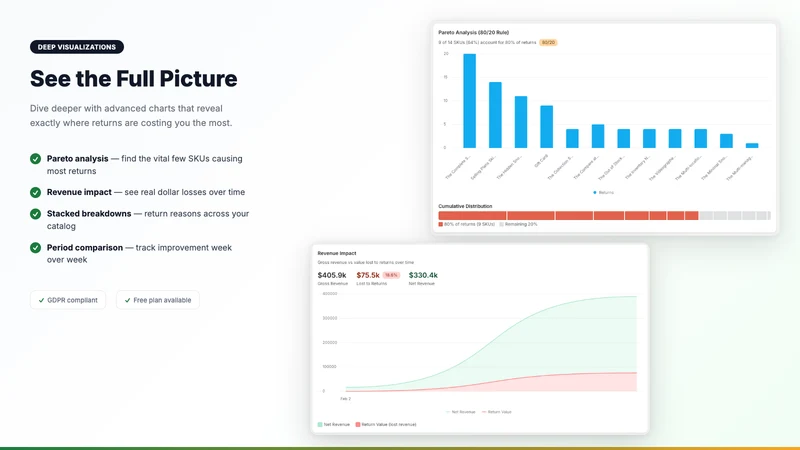800x450 pixels.
Task: Click the orange 80/20 badge in Pareto chart
Action: [x=548, y=42]
